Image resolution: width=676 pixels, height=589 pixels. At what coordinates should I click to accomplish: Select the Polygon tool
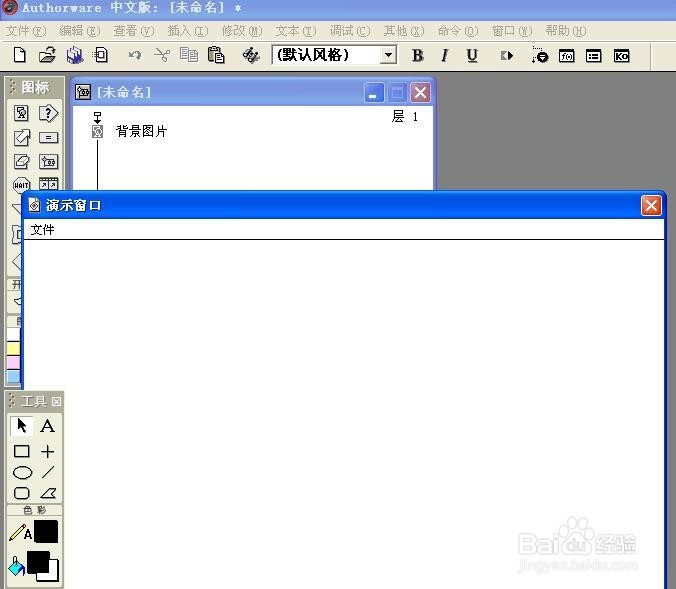coord(48,493)
